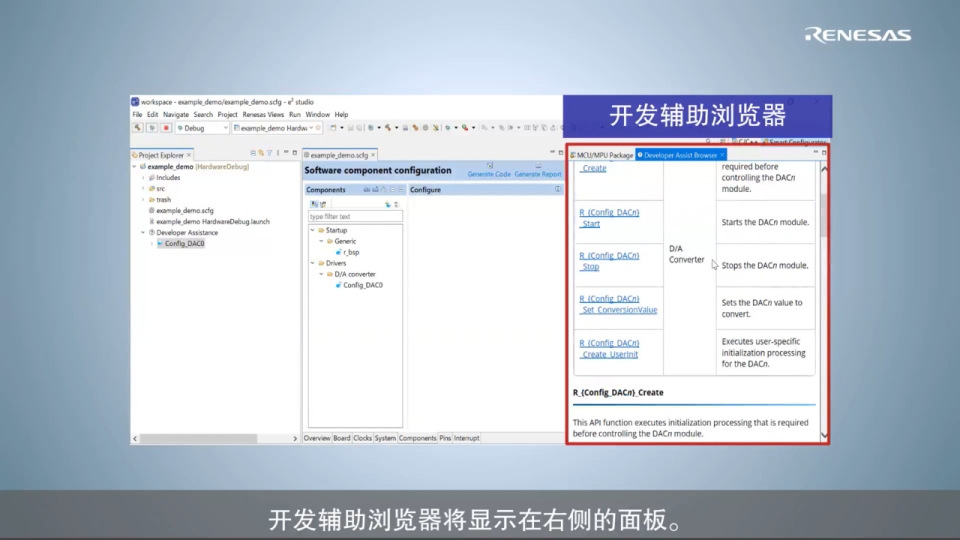The image size is (960, 540).
Task: Click the Build hammer button in launch bar
Action: pyautogui.click(x=138, y=128)
